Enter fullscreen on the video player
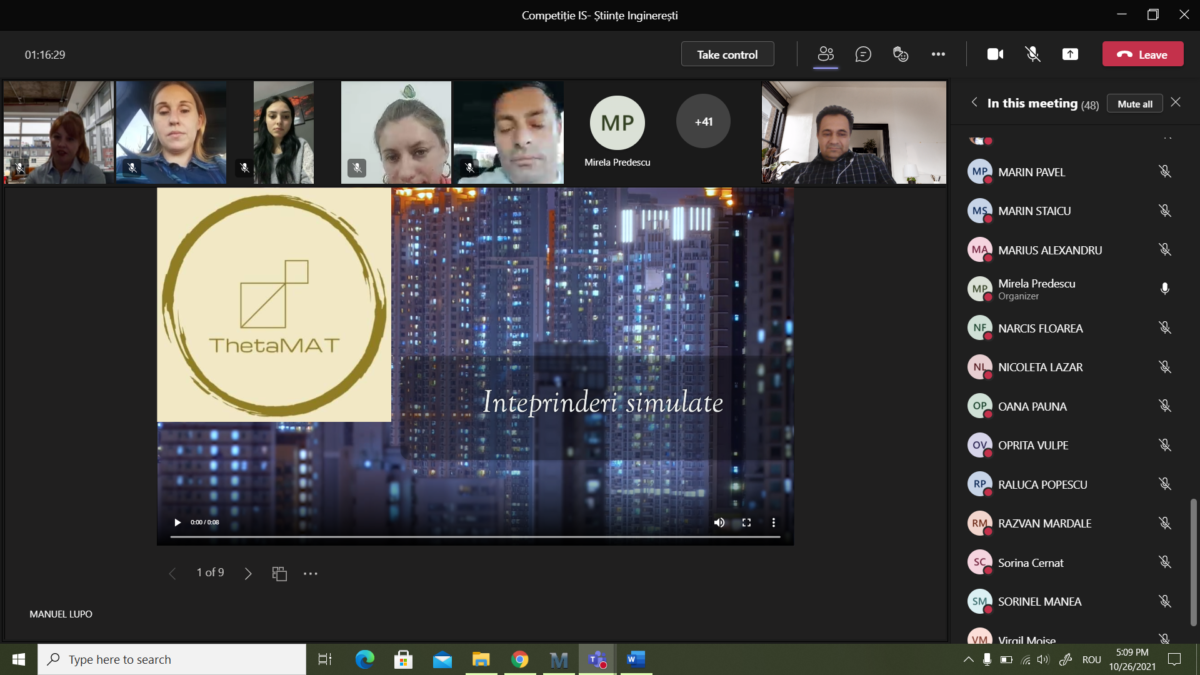This screenshot has height=675, width=1200. click(x=746, y=522)
